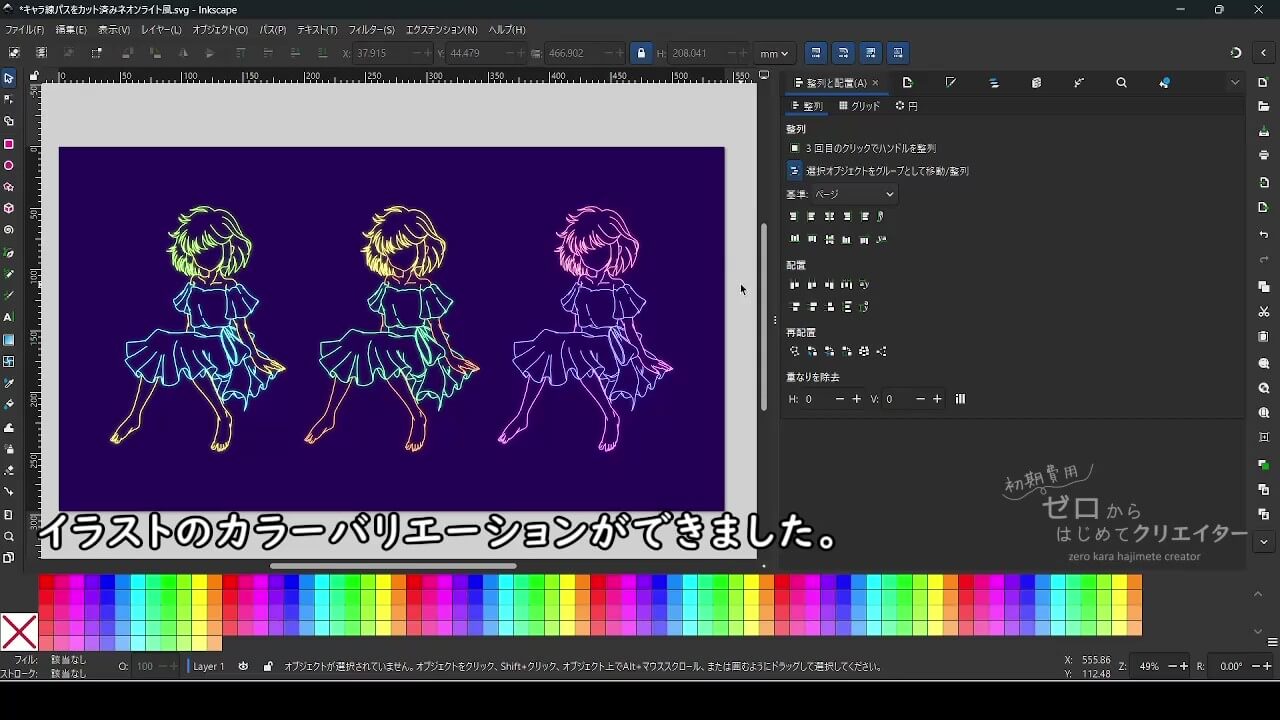
Task: Open the Layer 1 layer selector
Action: (208, 665)
